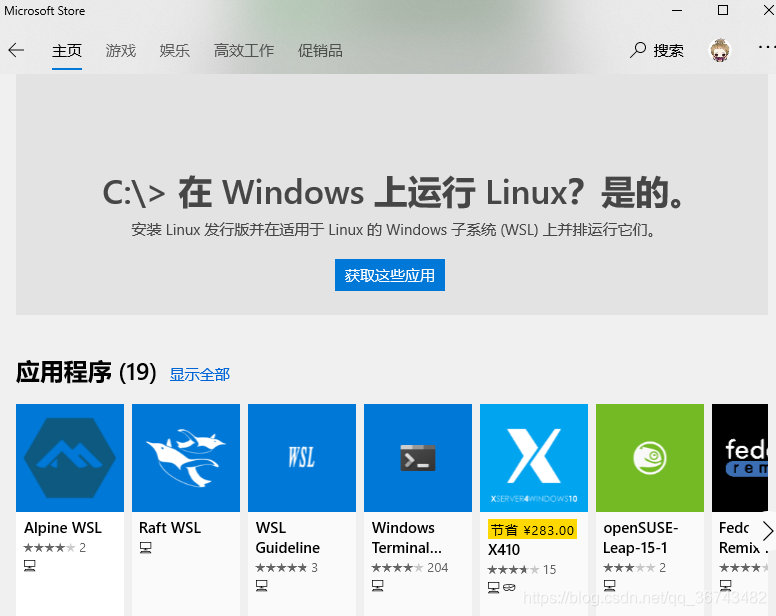Click the 应用程序 (19) section heading

click(x=86, y=372)
